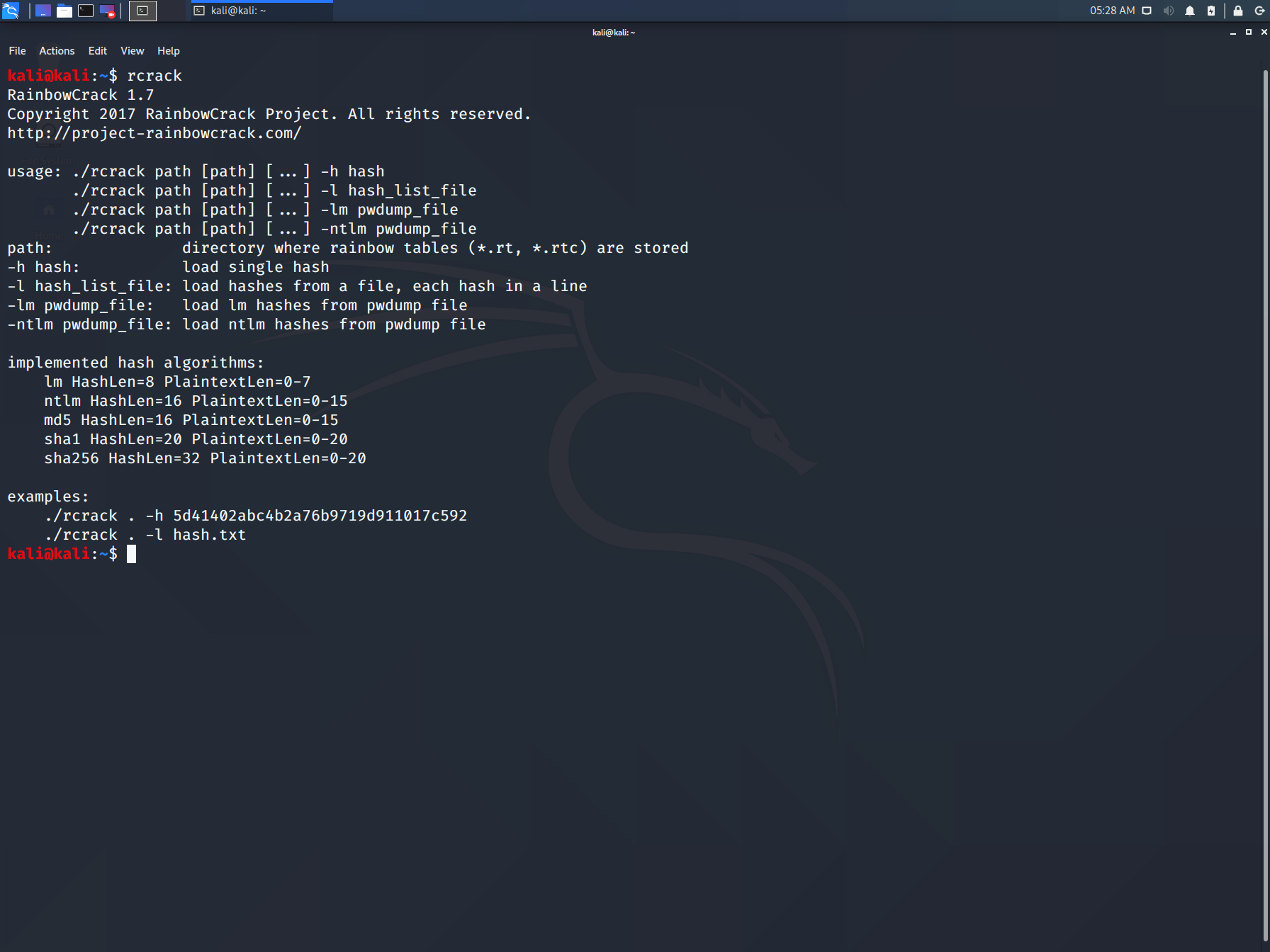Click the 'Copyright 2017 RainbowCrack Project' line

[x=269, y=114]
